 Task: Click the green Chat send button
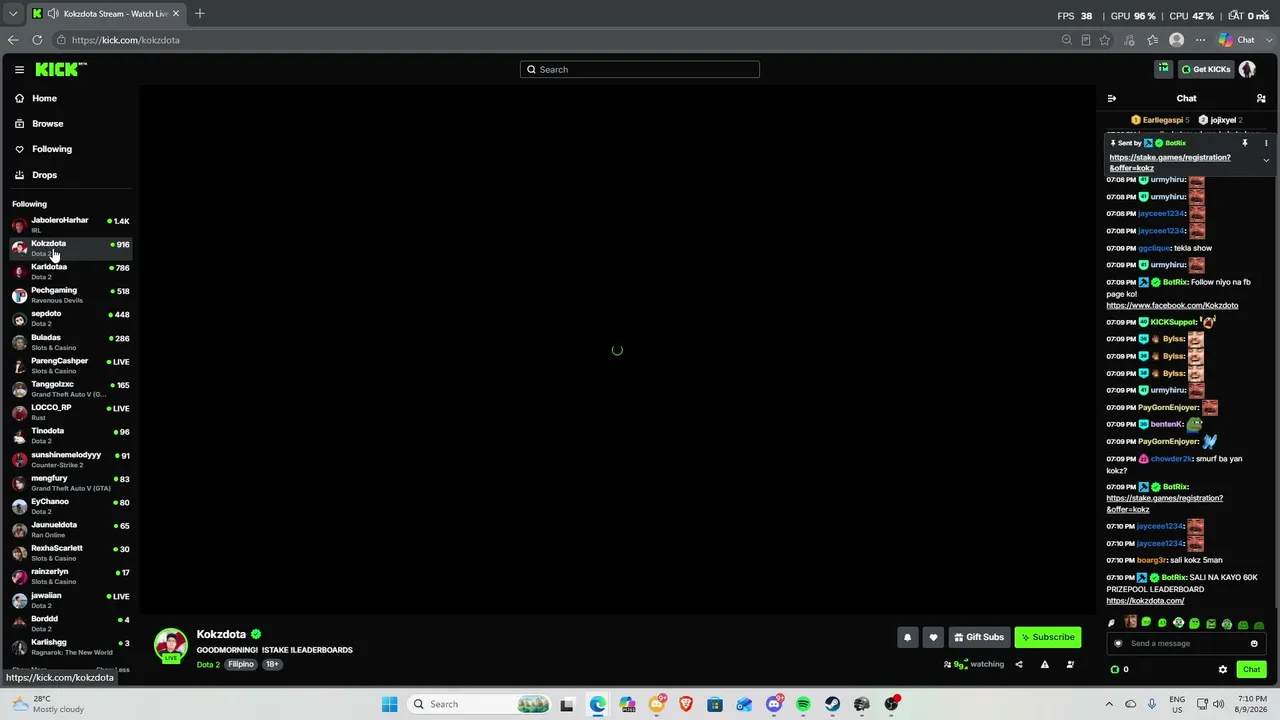(x=1251, y=670)
